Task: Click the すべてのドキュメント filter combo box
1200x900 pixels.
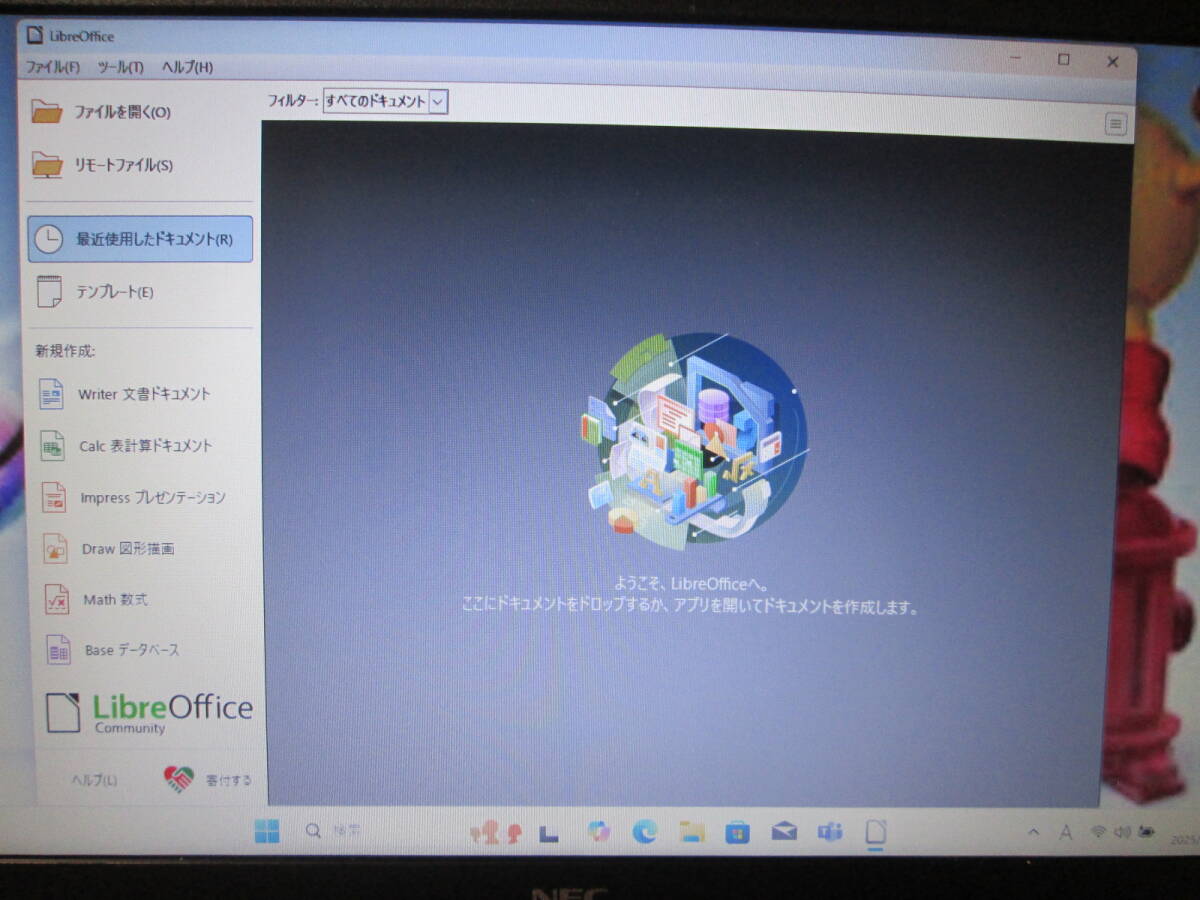Action: pyautogui.click(x=385, y=101)
